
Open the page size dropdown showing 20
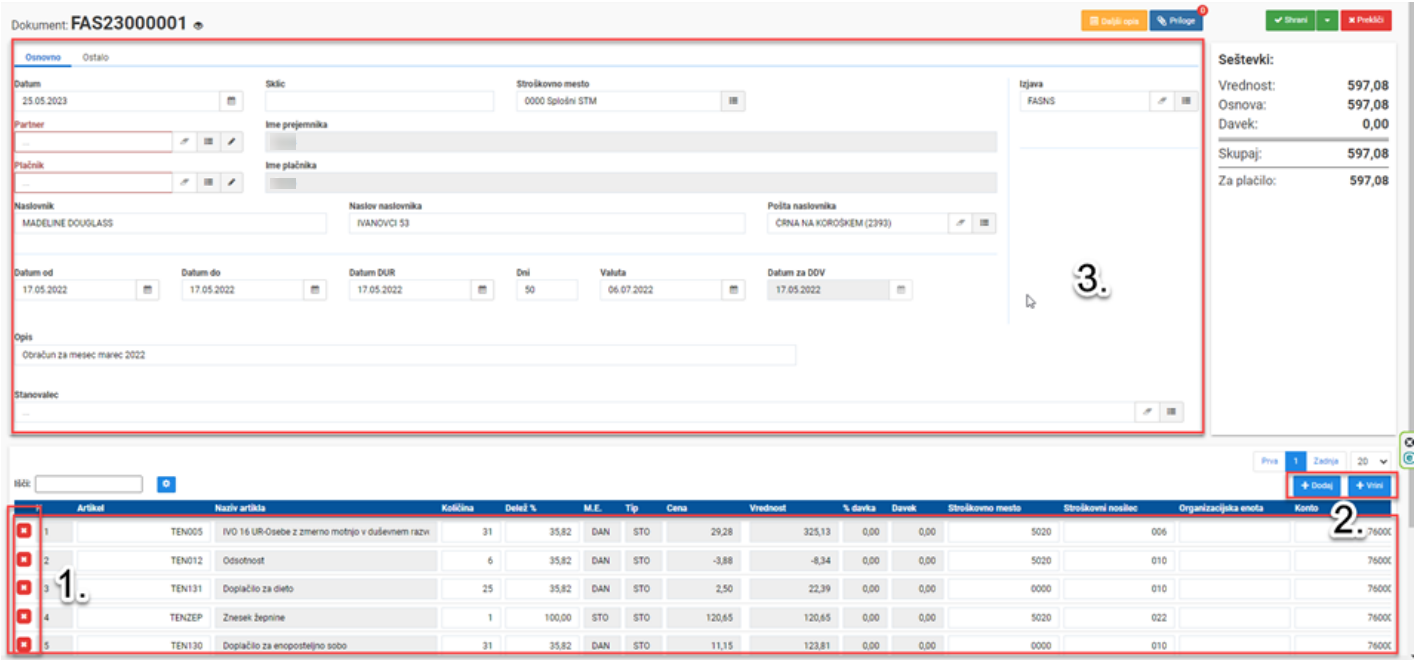tap(1371, 461)
